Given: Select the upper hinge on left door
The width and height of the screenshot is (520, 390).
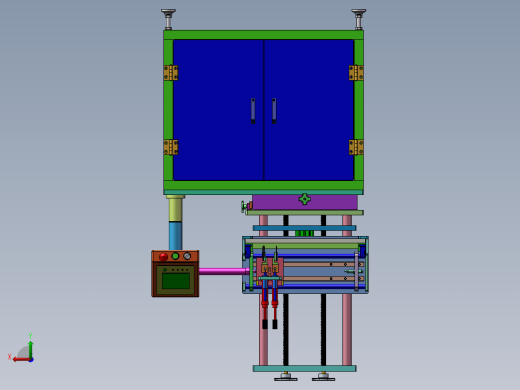Looking at the screenshot, I should [x=171, y=73].
